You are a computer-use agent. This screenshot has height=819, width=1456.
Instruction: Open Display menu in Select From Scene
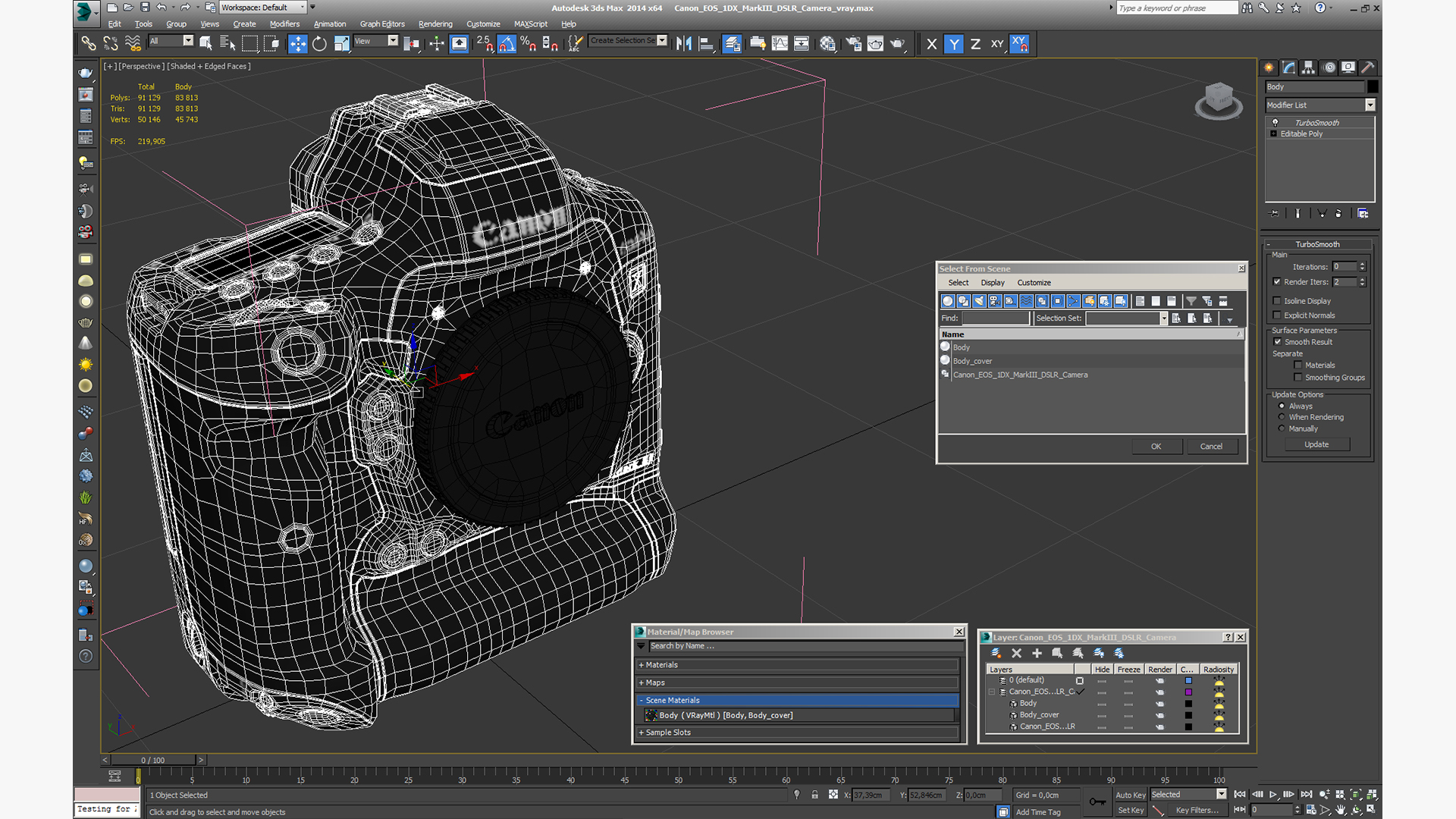tap(992, 283)
